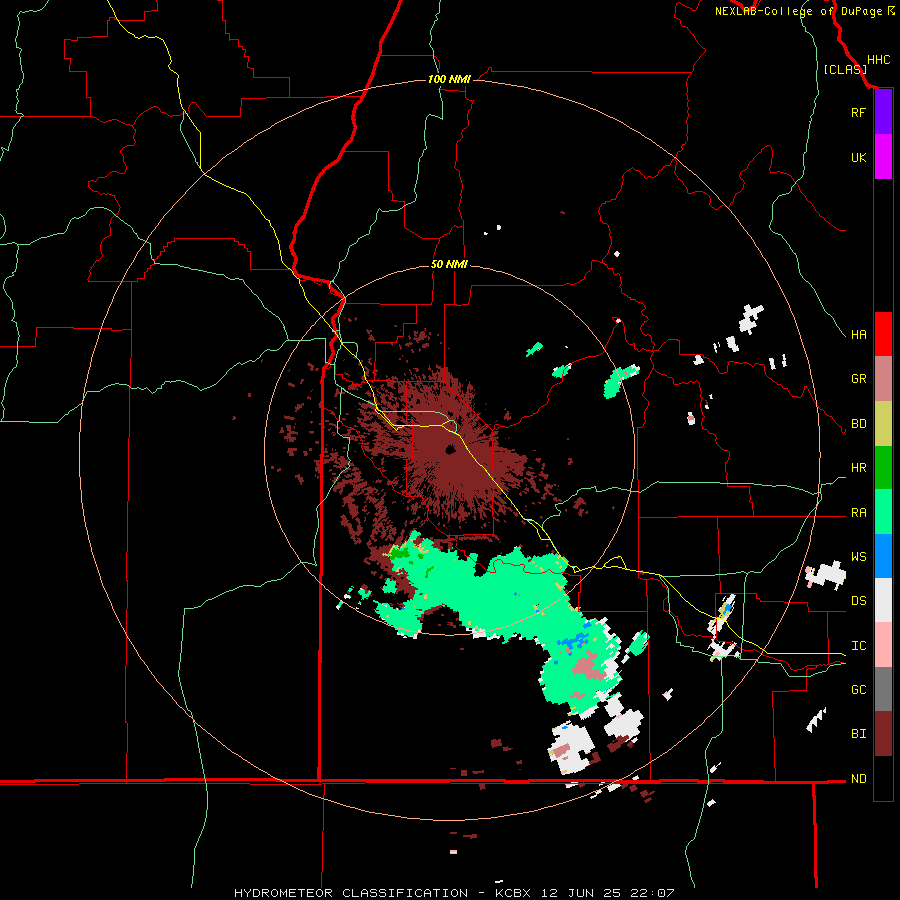Click the UK legend label
The height and width of the screenshot is (900, 900).
[x=858, y=157]
